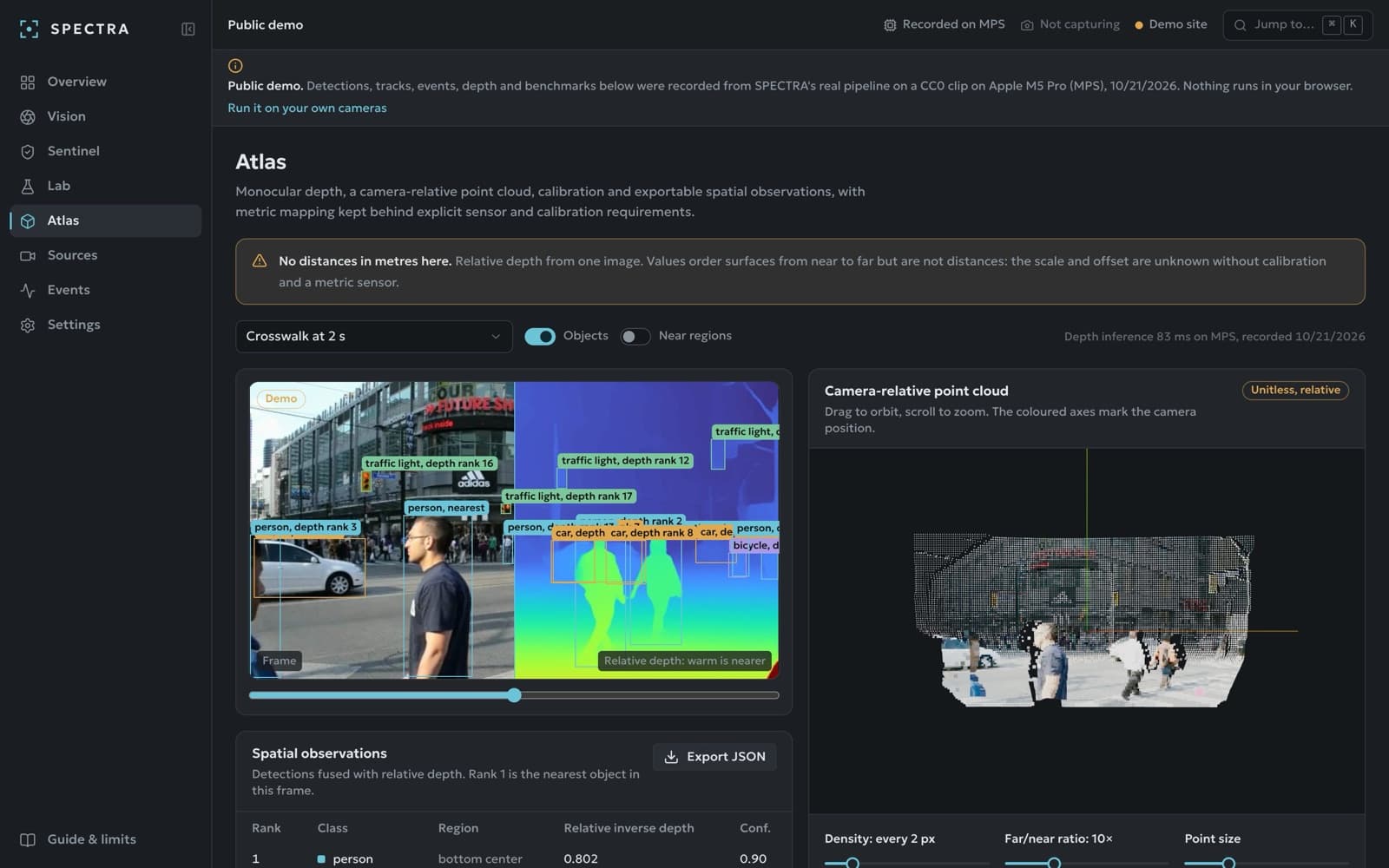Click the bottom center region cell
Screen dimensions: 1389x868
tap(480, 858)
